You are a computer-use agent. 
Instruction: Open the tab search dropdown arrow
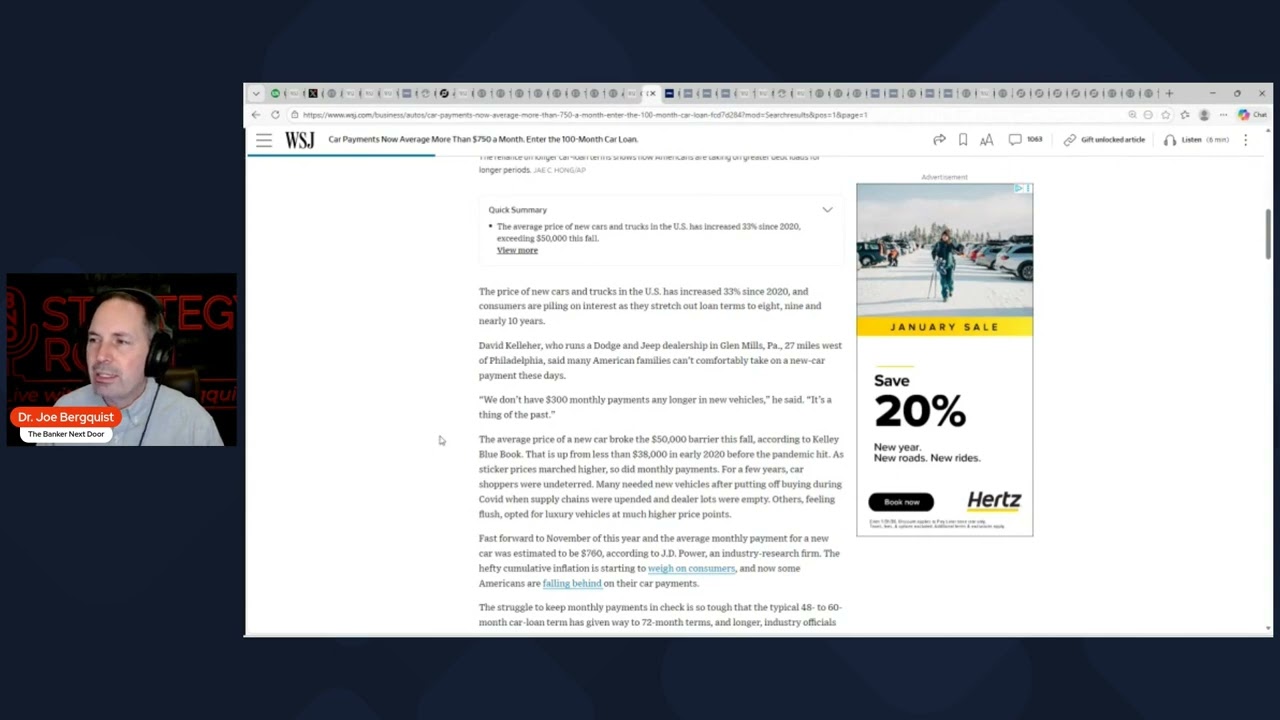(x=256, y=94)
